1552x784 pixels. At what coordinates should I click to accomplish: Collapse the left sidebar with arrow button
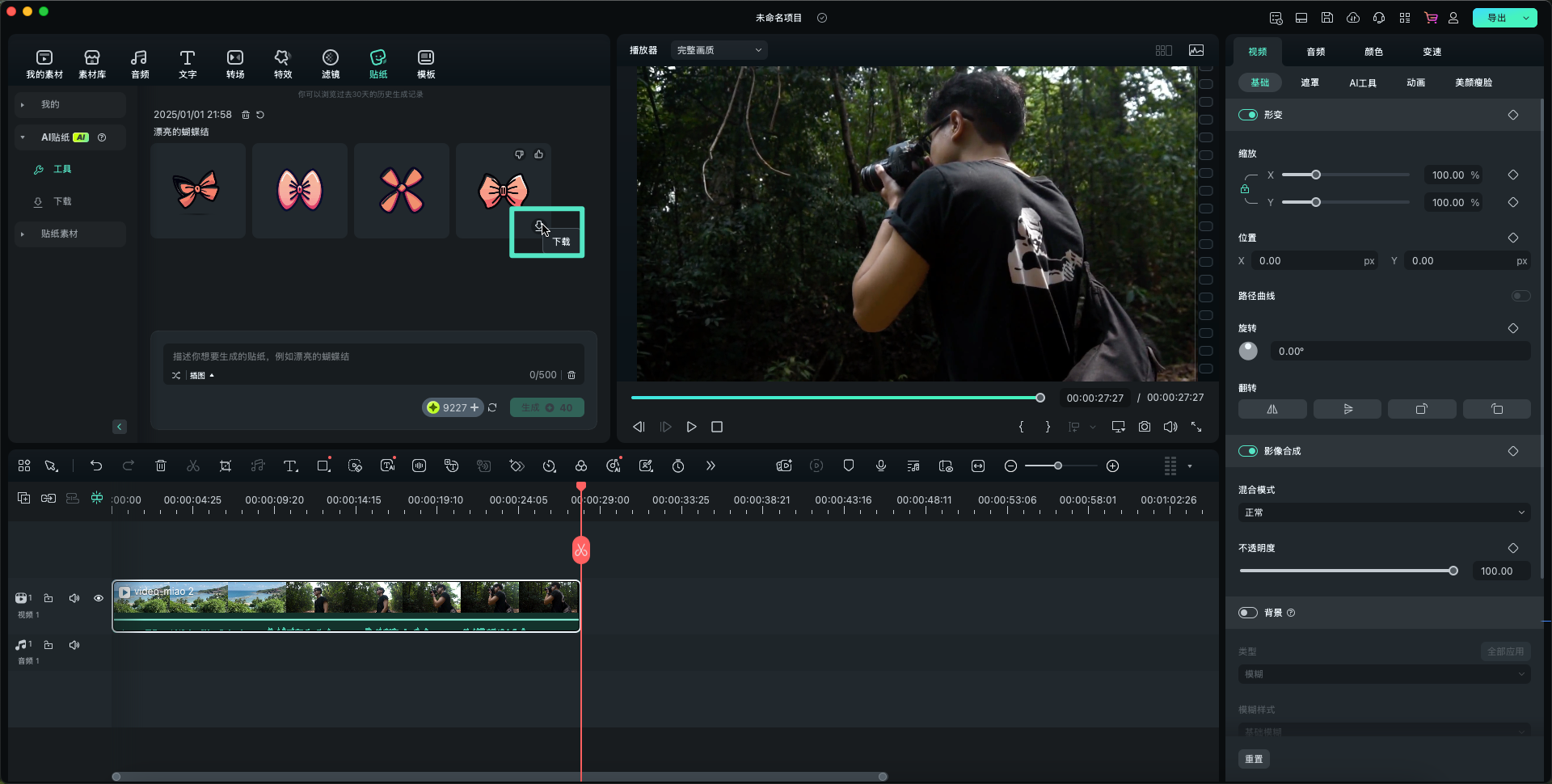click(120, 427)
